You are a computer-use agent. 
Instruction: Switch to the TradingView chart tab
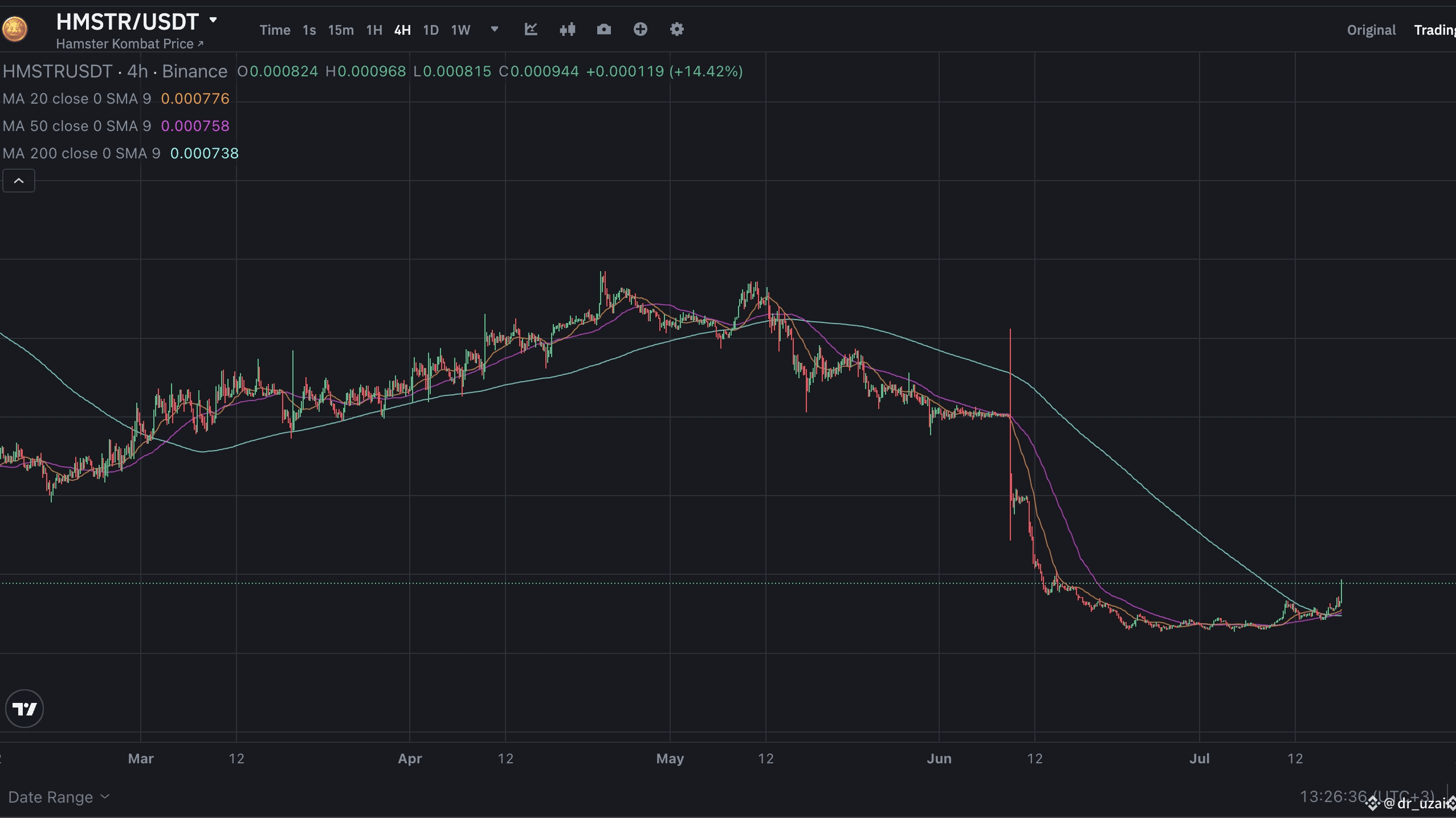tap(1434, 30)
